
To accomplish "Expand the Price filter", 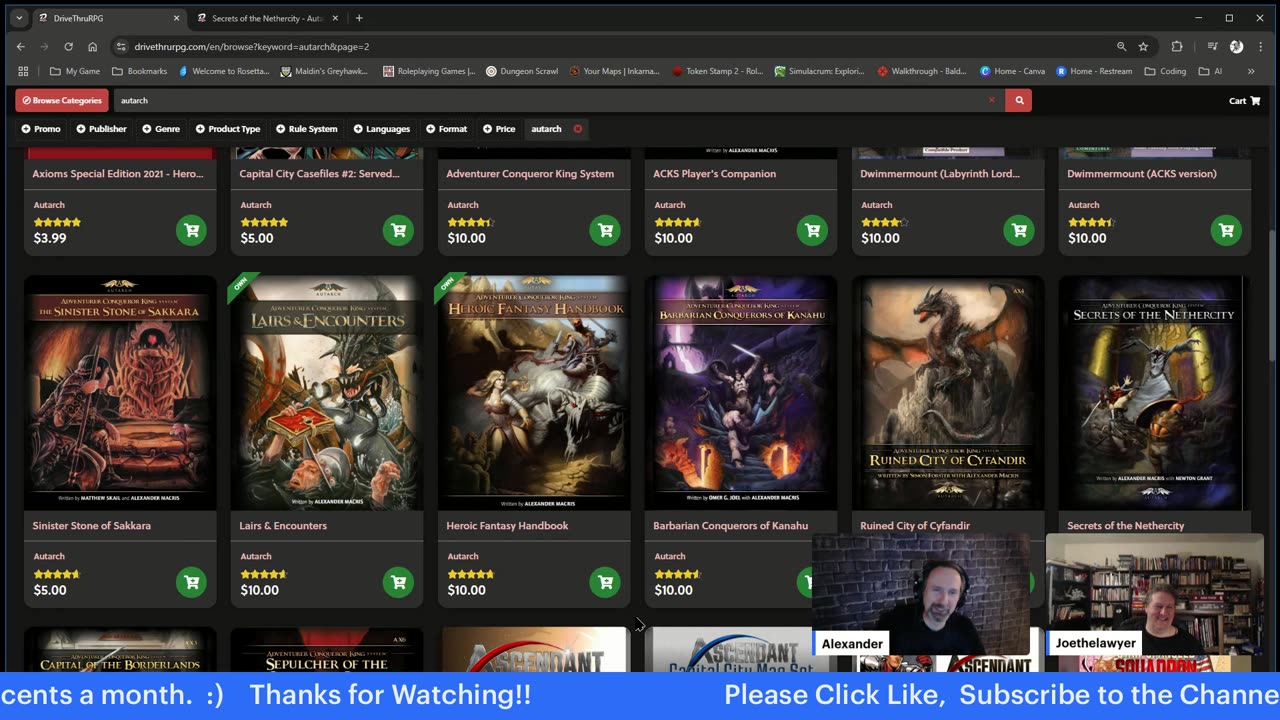I will click(x=499, y=129).
